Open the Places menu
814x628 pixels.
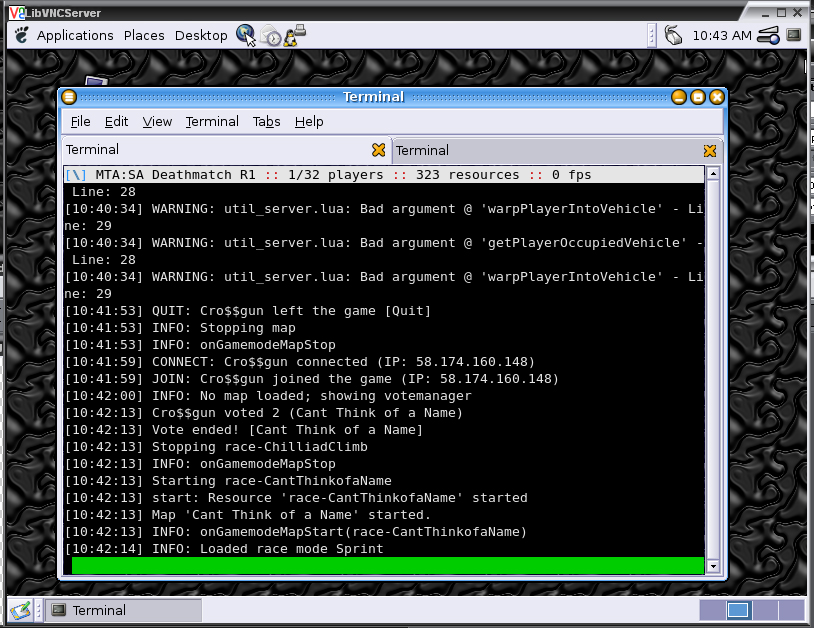[x=144, y=35]
